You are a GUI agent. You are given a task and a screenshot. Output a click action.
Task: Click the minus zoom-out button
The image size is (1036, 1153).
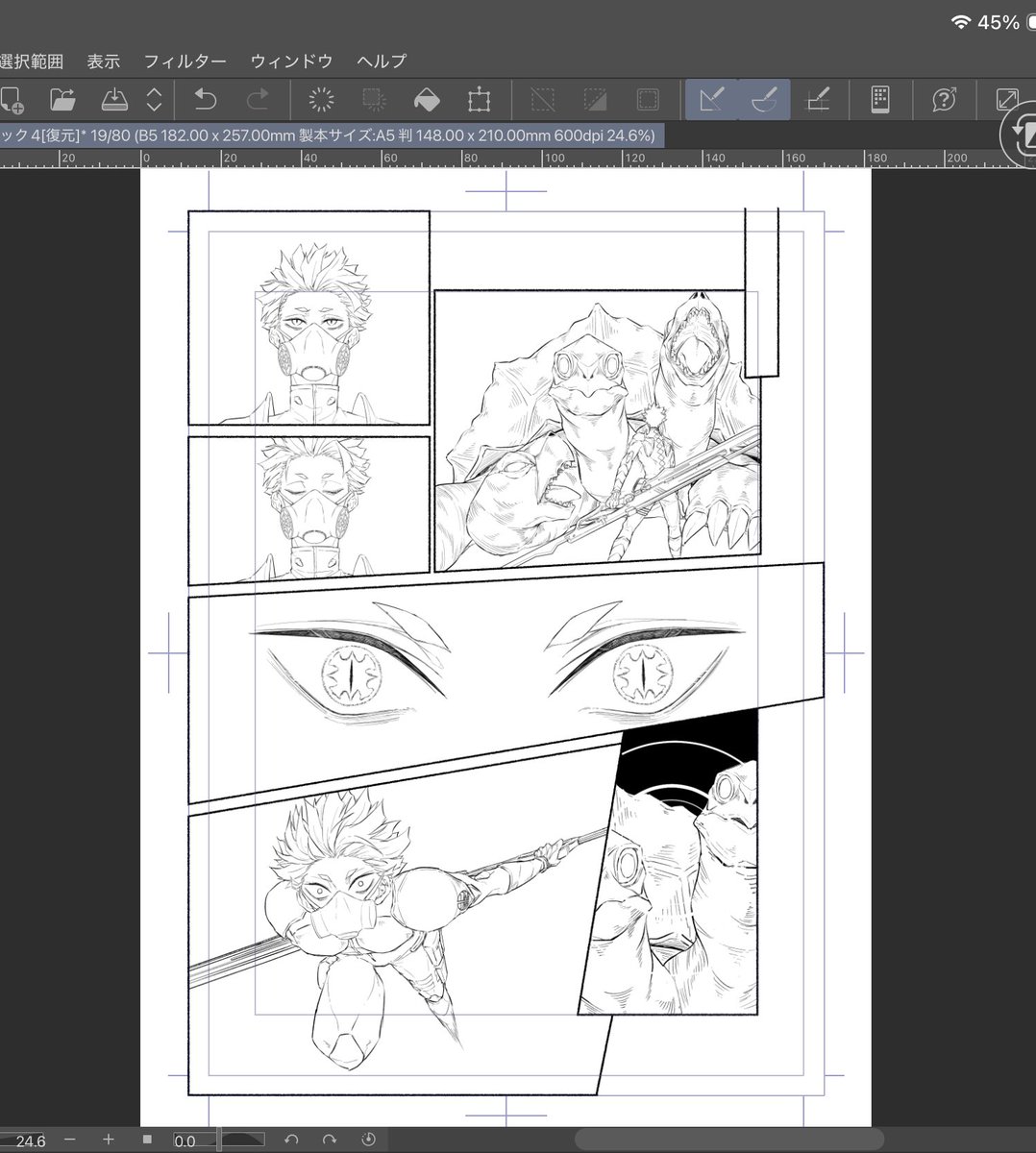click(70, 1140)
